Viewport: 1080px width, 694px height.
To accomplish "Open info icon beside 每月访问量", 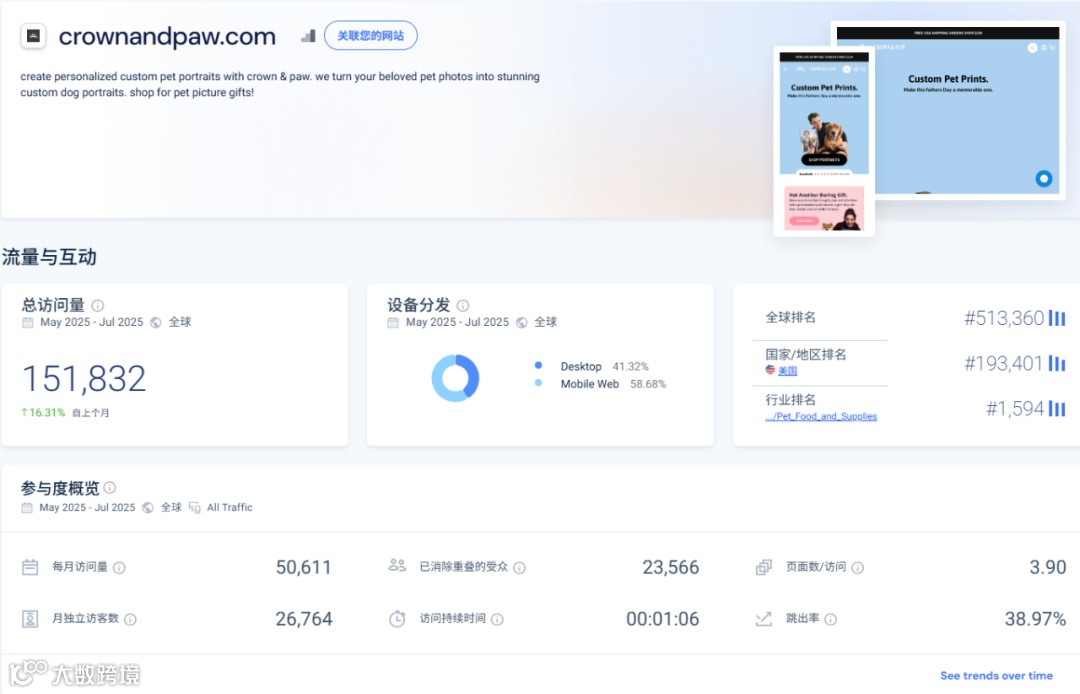I will click(119, 567).
